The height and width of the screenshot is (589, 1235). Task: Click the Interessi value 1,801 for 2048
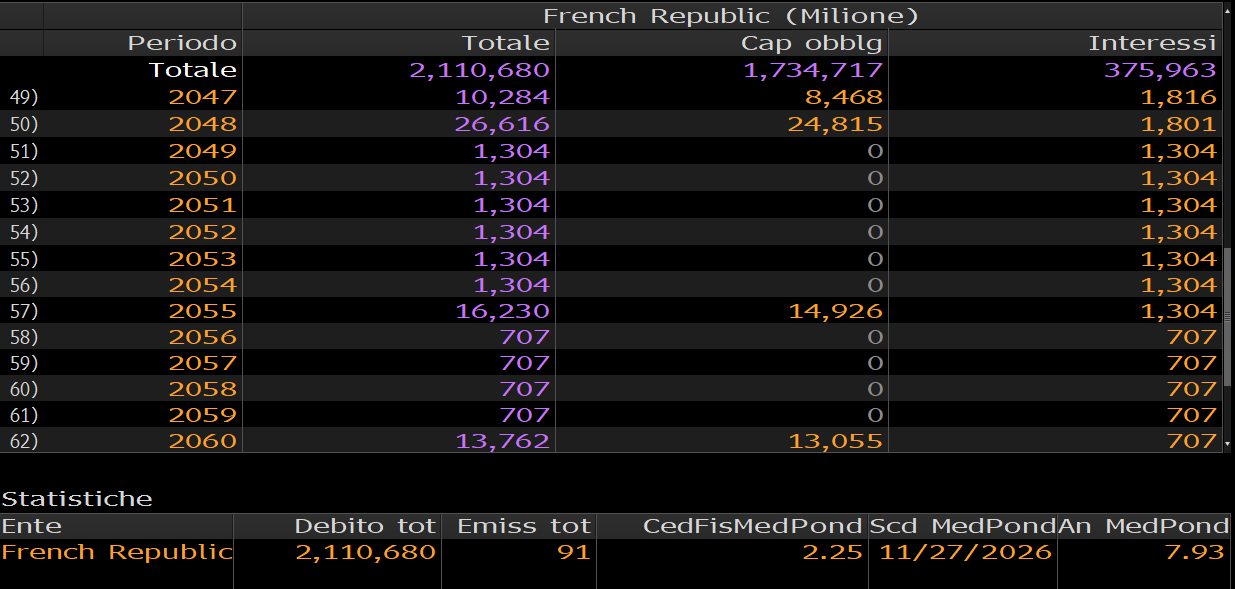tap(1179, 124)
